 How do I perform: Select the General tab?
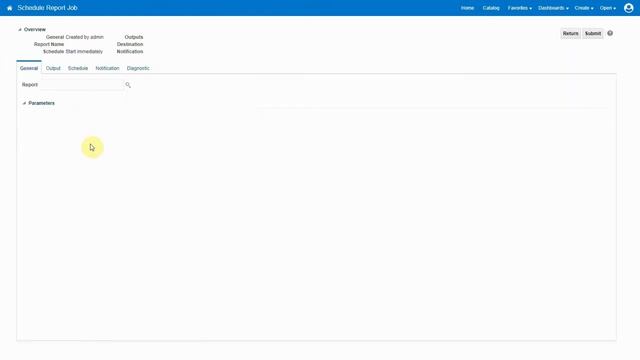(29, 68)
